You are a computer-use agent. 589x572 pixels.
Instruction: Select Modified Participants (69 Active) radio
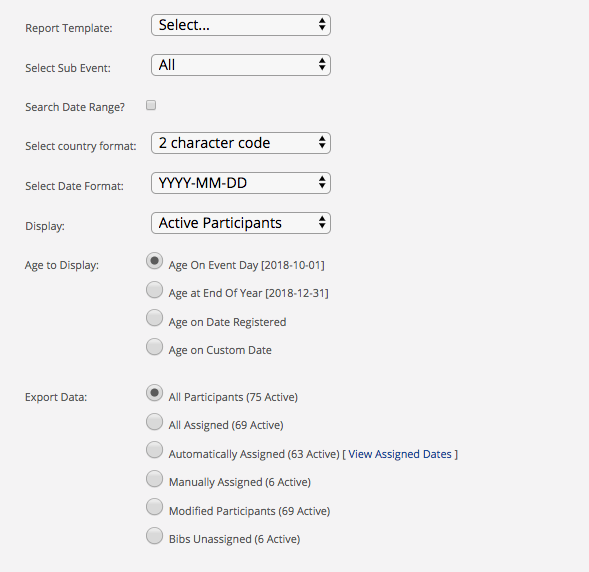[154, 507]
